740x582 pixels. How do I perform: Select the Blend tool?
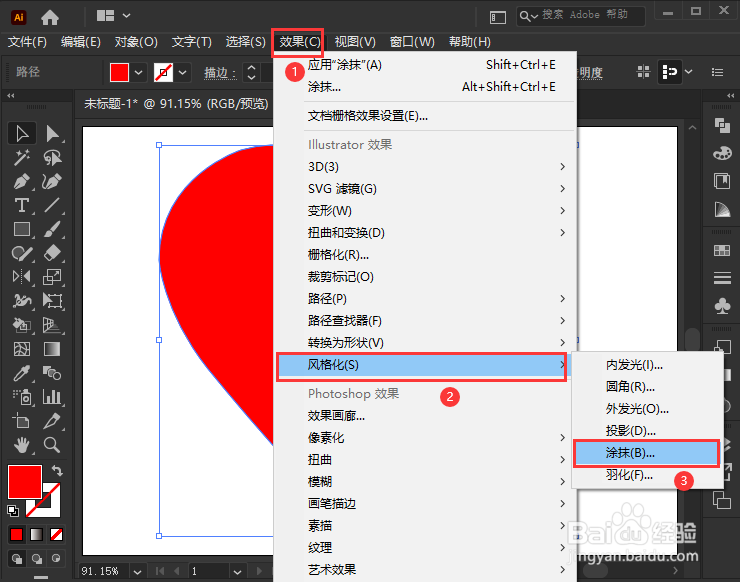[x=52, y=373]
